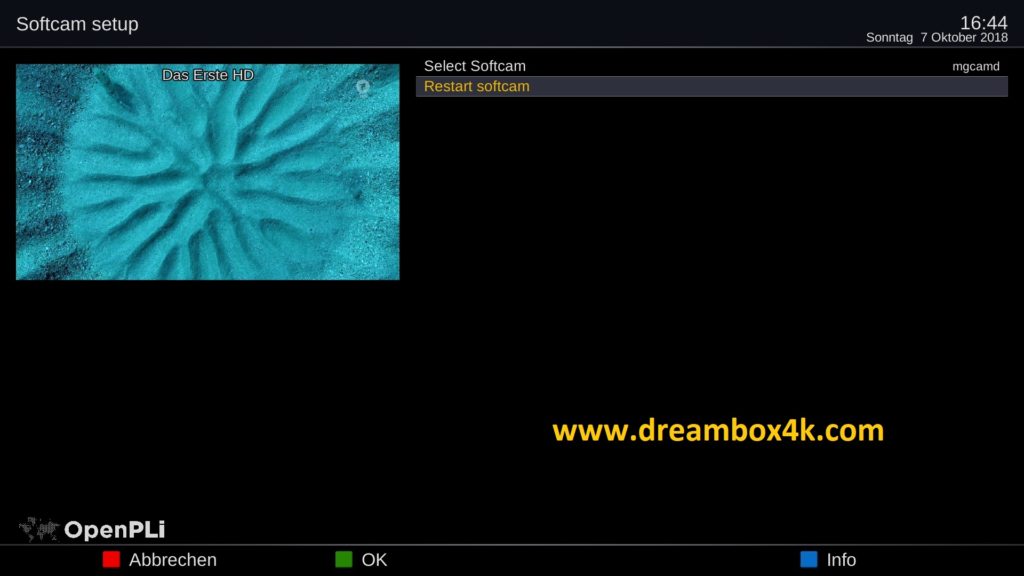Screen dimensions: 1024x576
Task: Click the Das Erste HD channel name
Action: click(x=208, y=75)
